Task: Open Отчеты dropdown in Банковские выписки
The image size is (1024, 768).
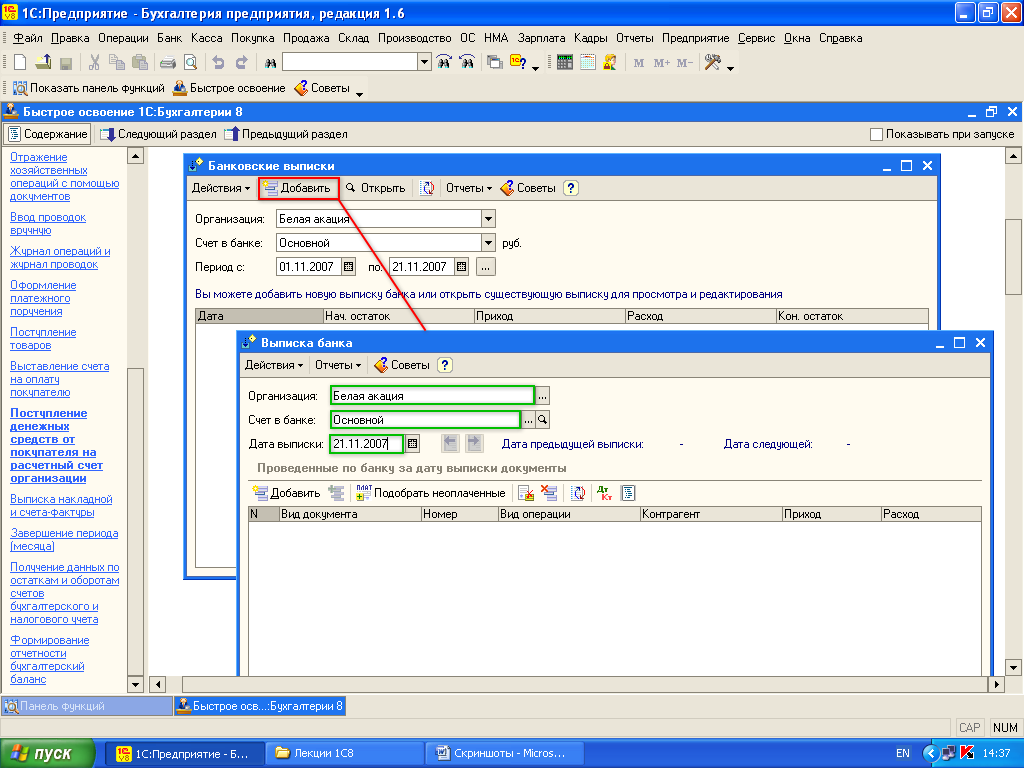Action: click(x=469, y=188)
